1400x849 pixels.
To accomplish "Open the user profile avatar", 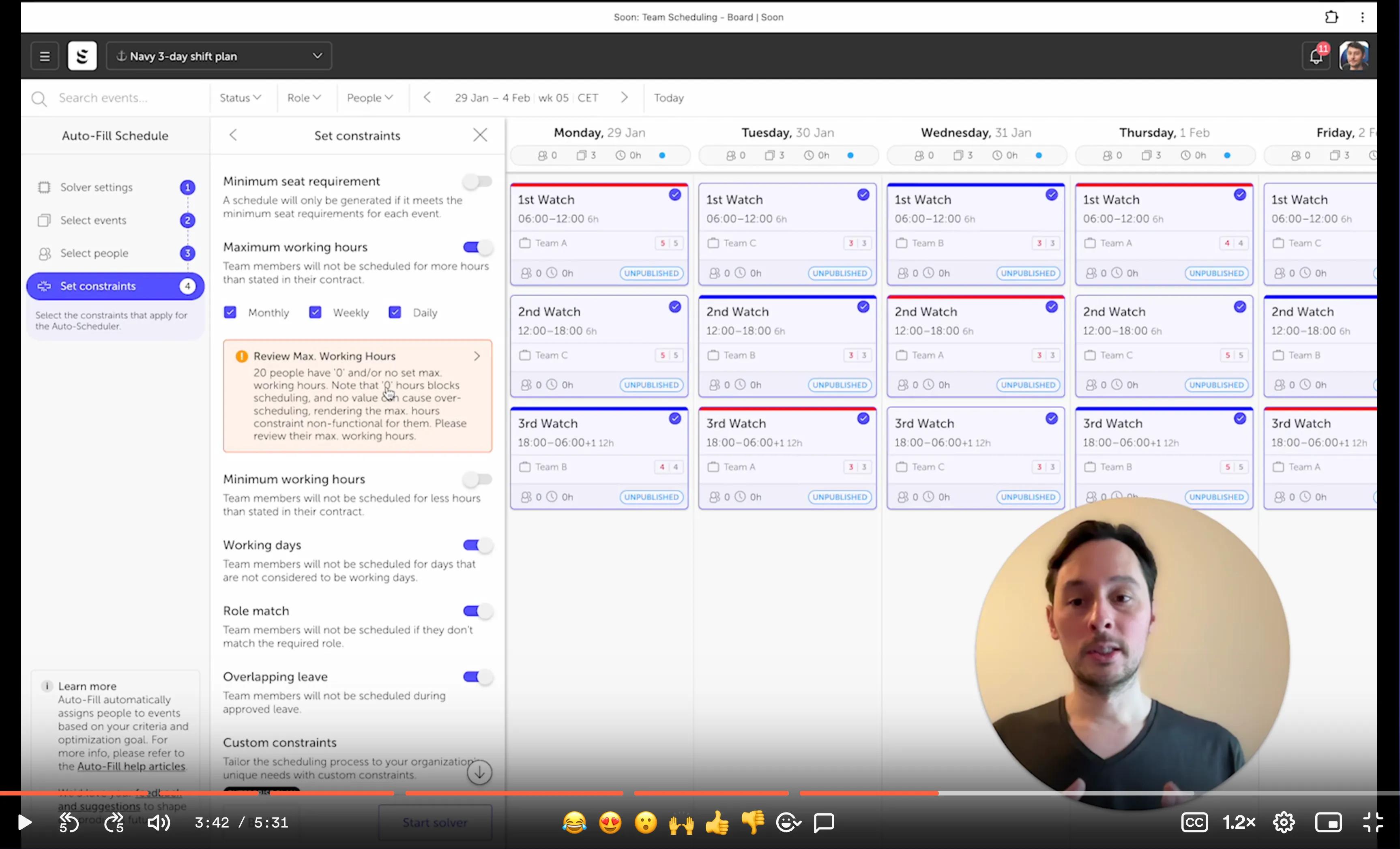I will [1355, 56].
